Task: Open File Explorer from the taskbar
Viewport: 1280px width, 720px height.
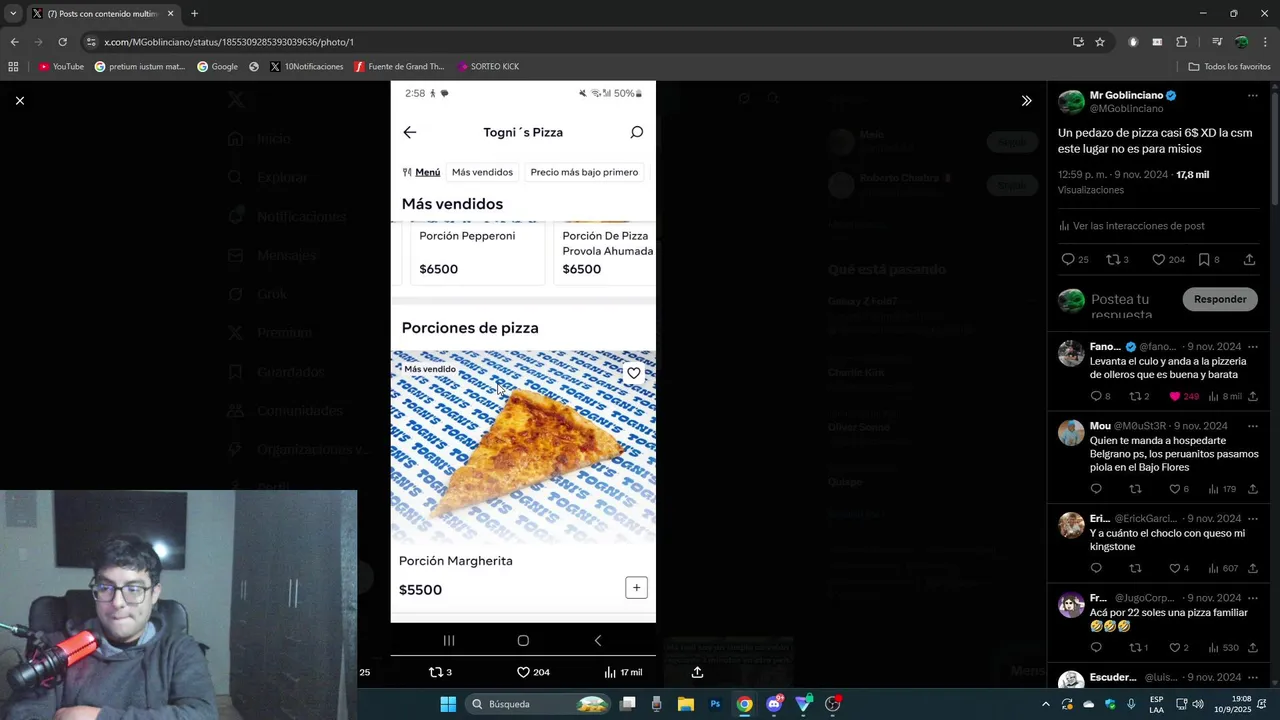Action: click(685, 704)
